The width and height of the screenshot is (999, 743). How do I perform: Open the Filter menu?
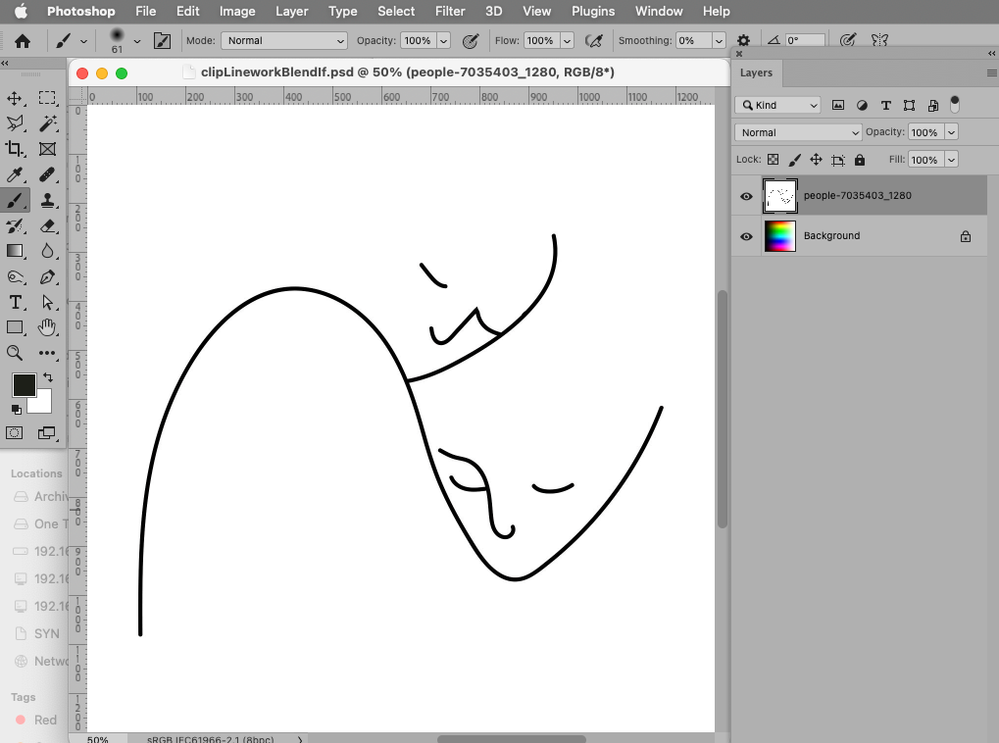450,11
